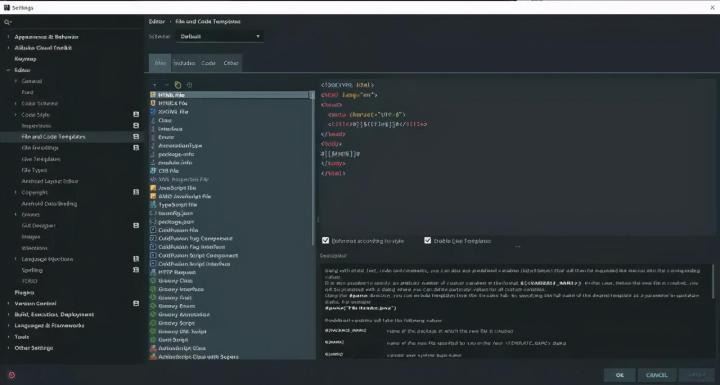Image resolution: width=720 pixels, height=385 pixels.
Task: Select the ActionScript Class template icon
Action: click(153, 348)
